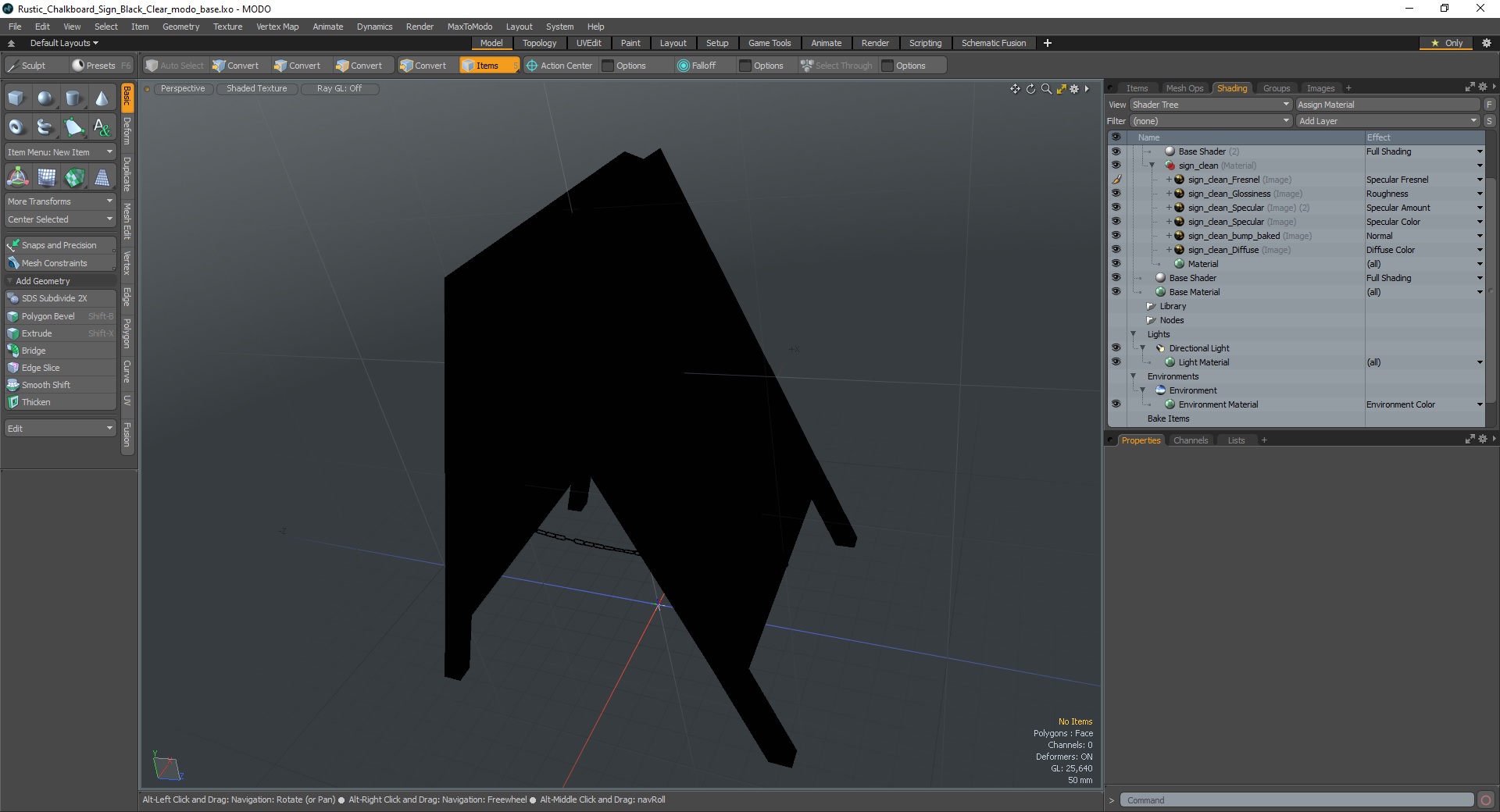The height and width of the screenshot is (812, 1500).
Task: Select the Transform gizmo tool
Action: [17, 178]
